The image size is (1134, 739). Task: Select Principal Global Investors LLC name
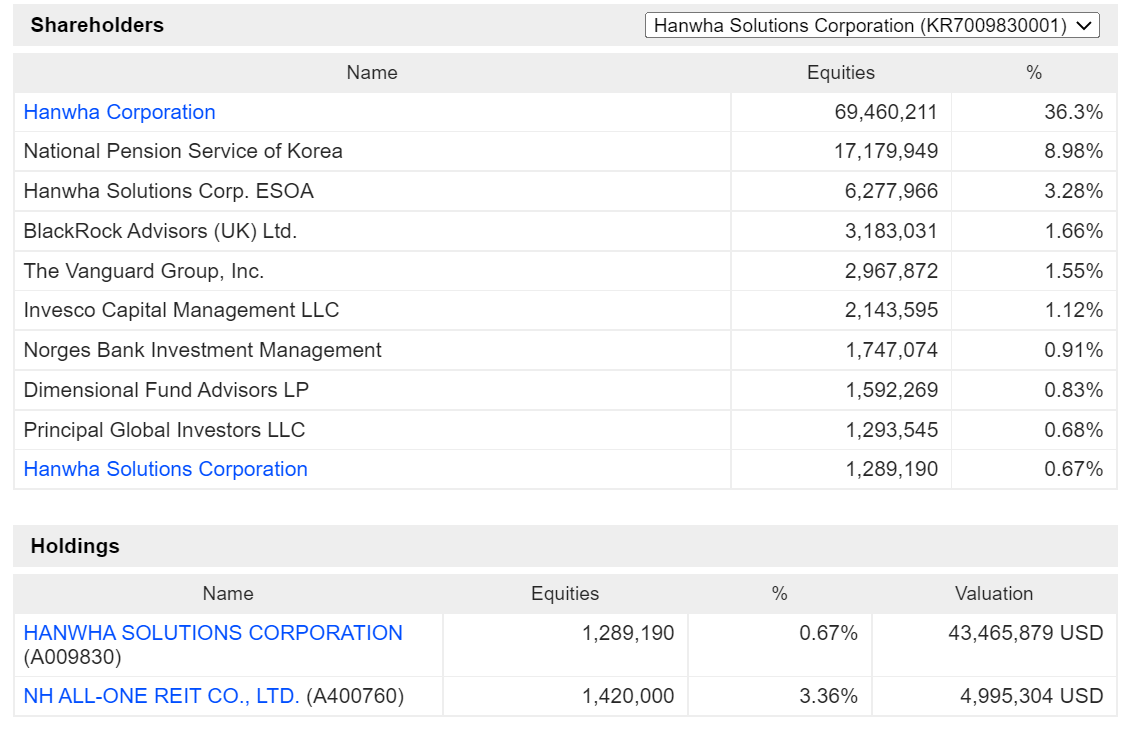(164, 430)
